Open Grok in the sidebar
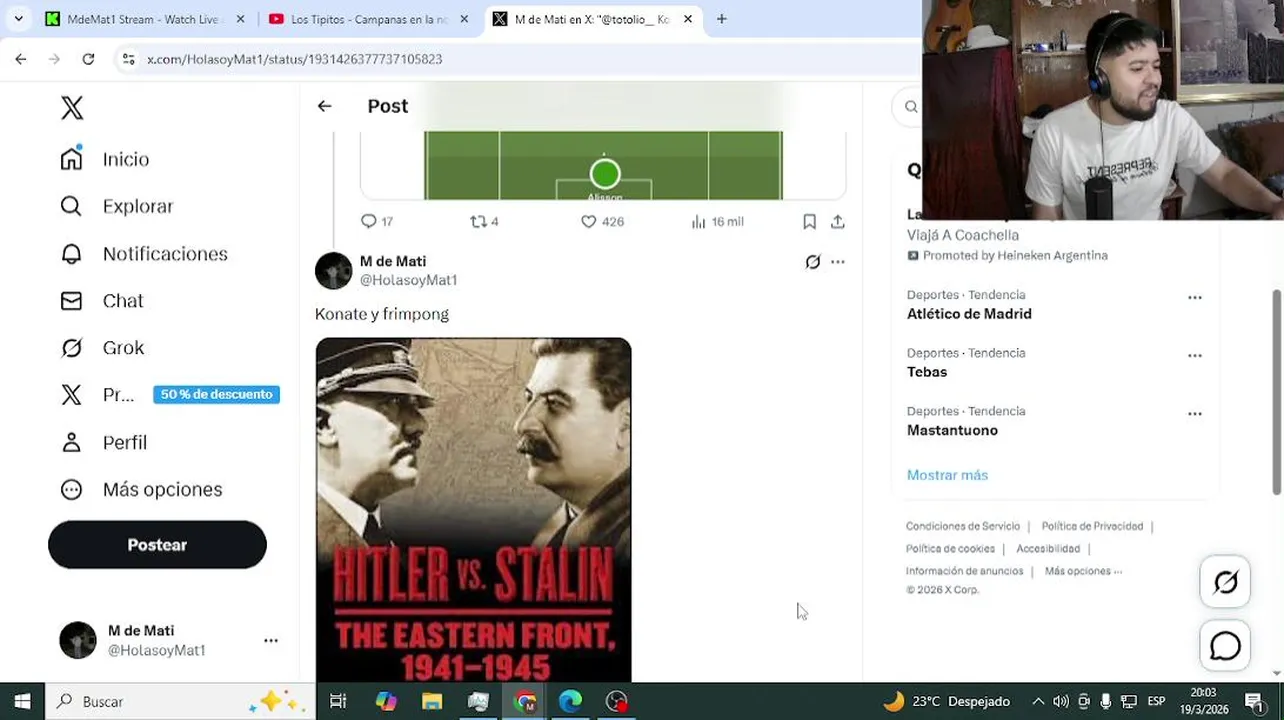This screenshot has width=1284, height=720. (102, 348)
